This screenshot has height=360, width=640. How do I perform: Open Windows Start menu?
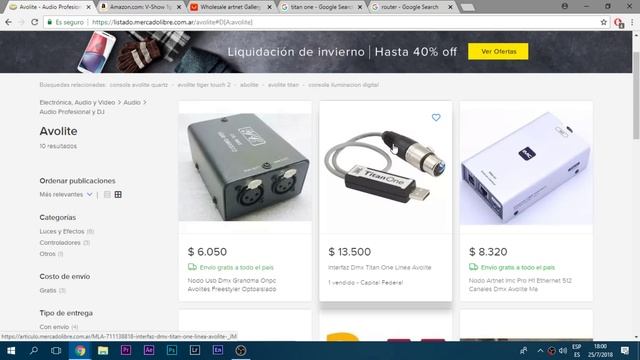11,351
